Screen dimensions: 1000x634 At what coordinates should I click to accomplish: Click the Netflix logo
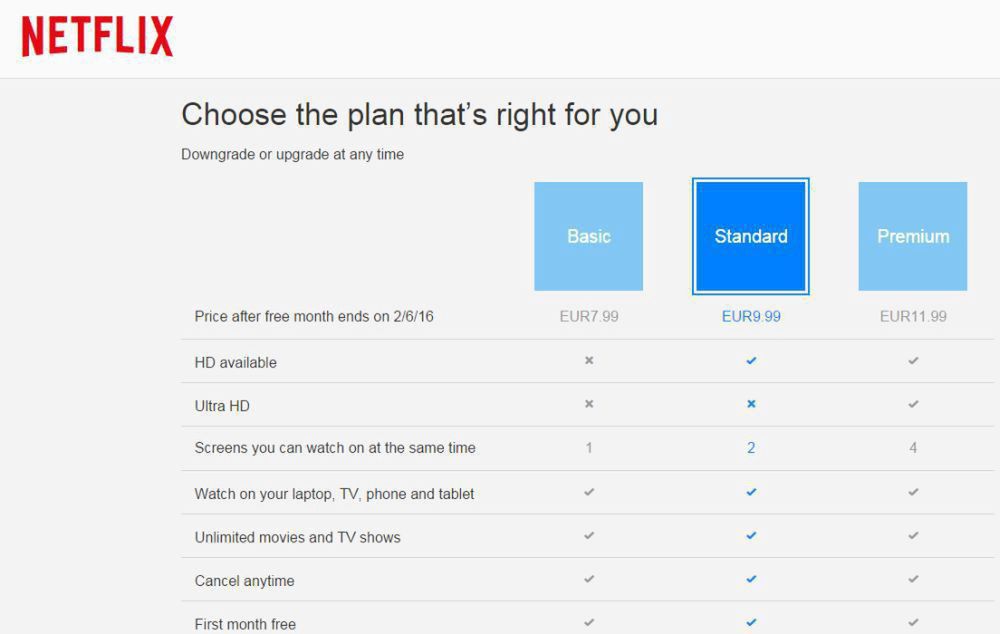[x=97, y=37]
